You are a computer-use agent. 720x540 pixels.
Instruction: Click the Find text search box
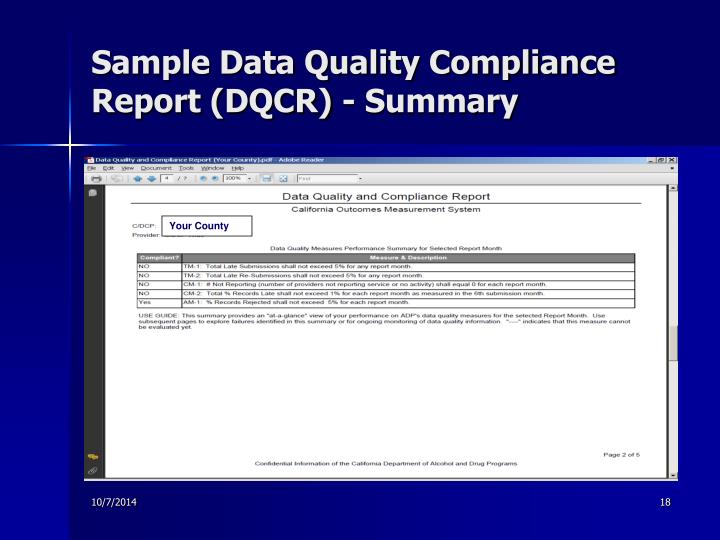pyautogui.click(x=327, y=179)
